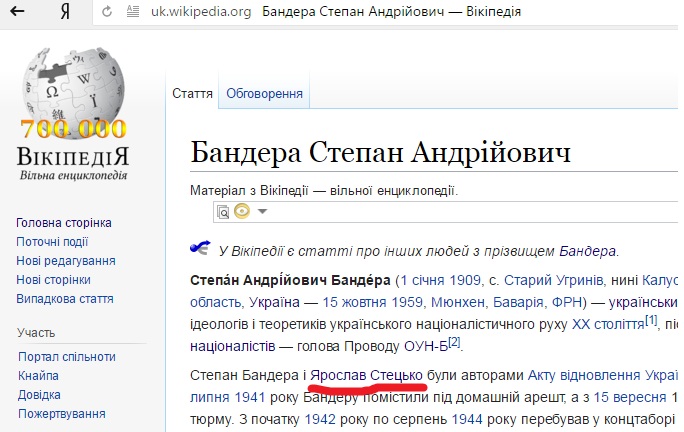
Task: Go to Головна сторінка in the sidebar
Action: [64, 223]
